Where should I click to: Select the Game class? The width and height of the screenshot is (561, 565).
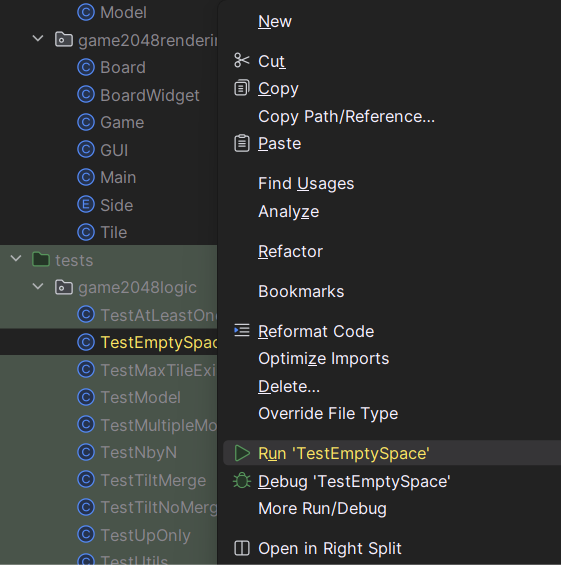(x=122, y=123)
